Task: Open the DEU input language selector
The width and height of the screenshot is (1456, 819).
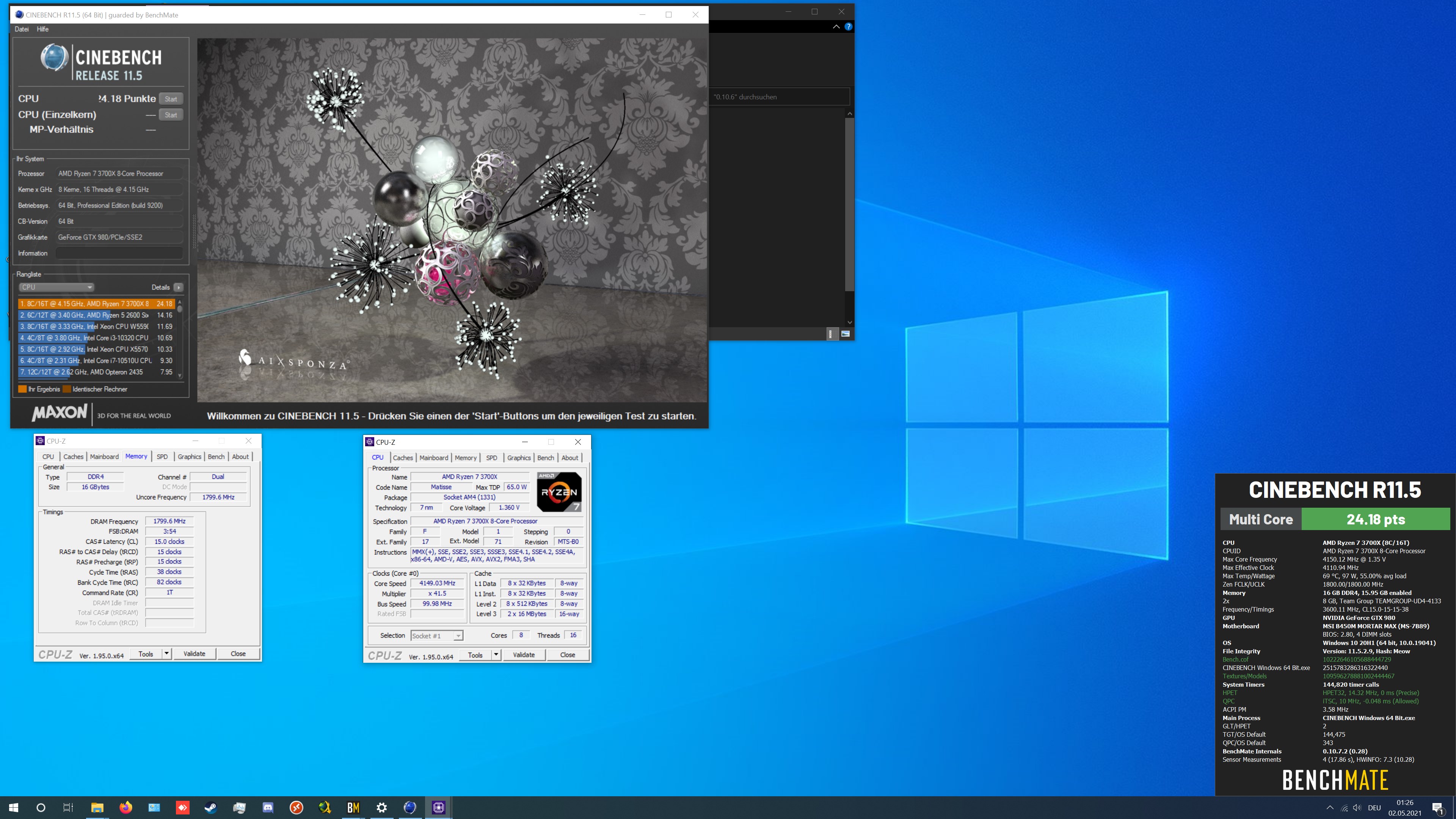Action: (1374, 808)
